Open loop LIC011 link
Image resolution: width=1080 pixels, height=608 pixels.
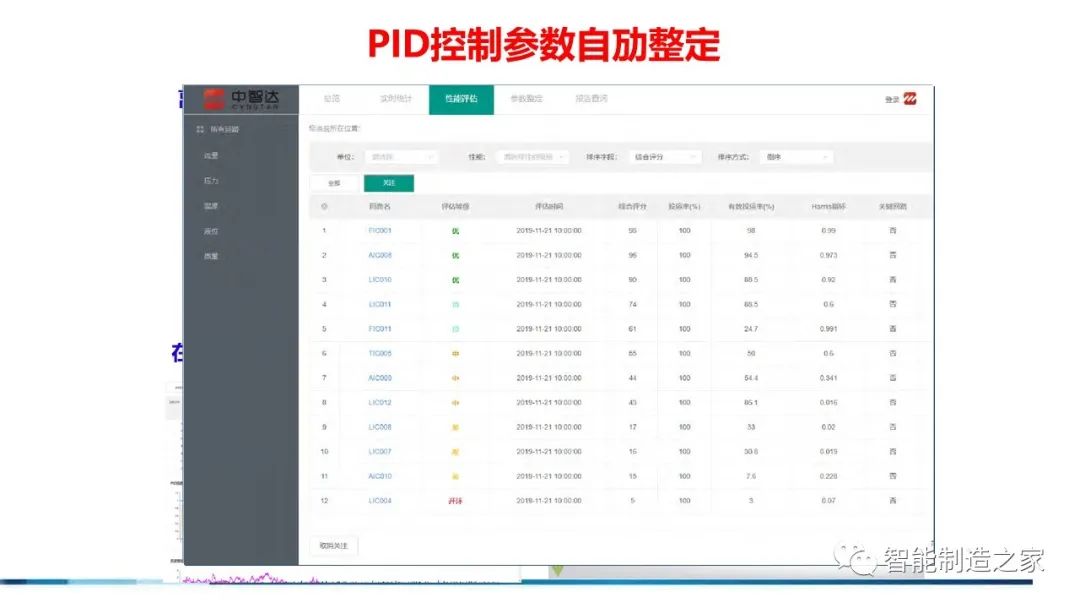click(380, 304)
